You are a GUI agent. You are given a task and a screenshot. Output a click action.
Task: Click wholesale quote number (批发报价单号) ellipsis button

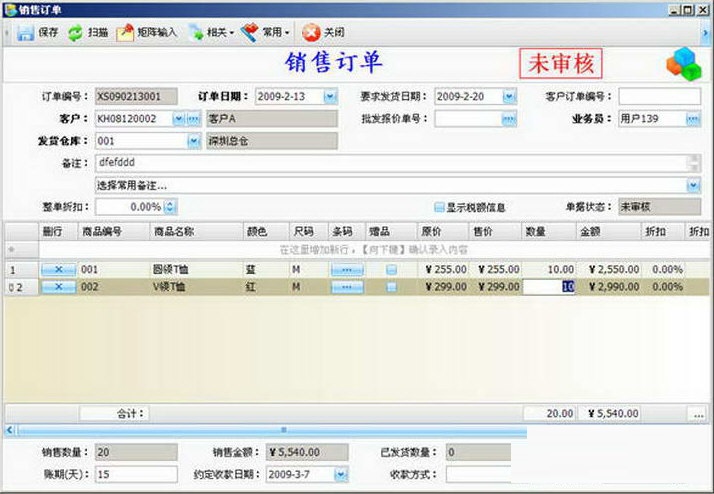point(509,119)
